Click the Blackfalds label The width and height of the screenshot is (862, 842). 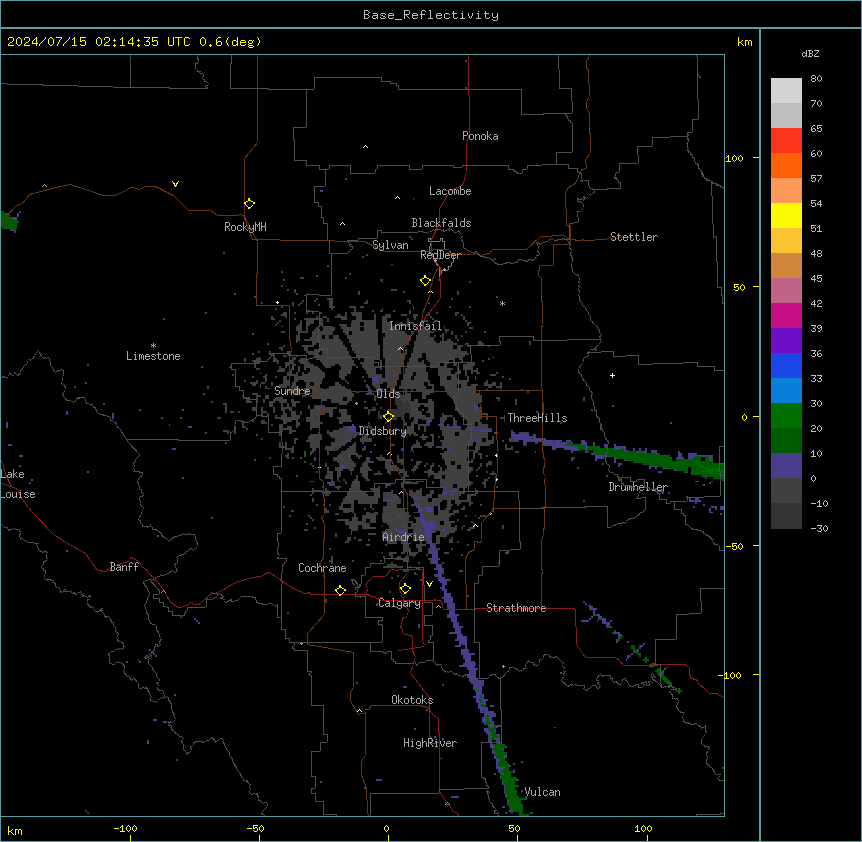(x=441, y=223)
